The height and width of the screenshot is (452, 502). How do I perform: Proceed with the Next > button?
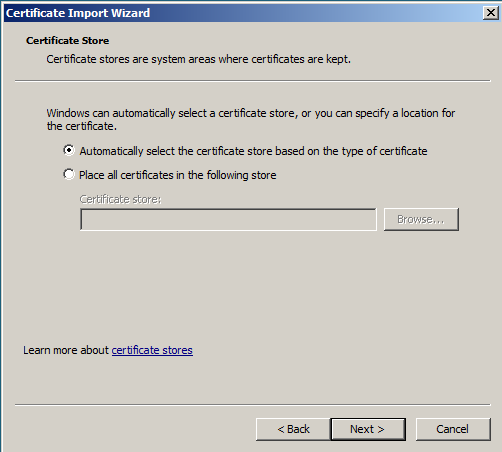(368, 429)
